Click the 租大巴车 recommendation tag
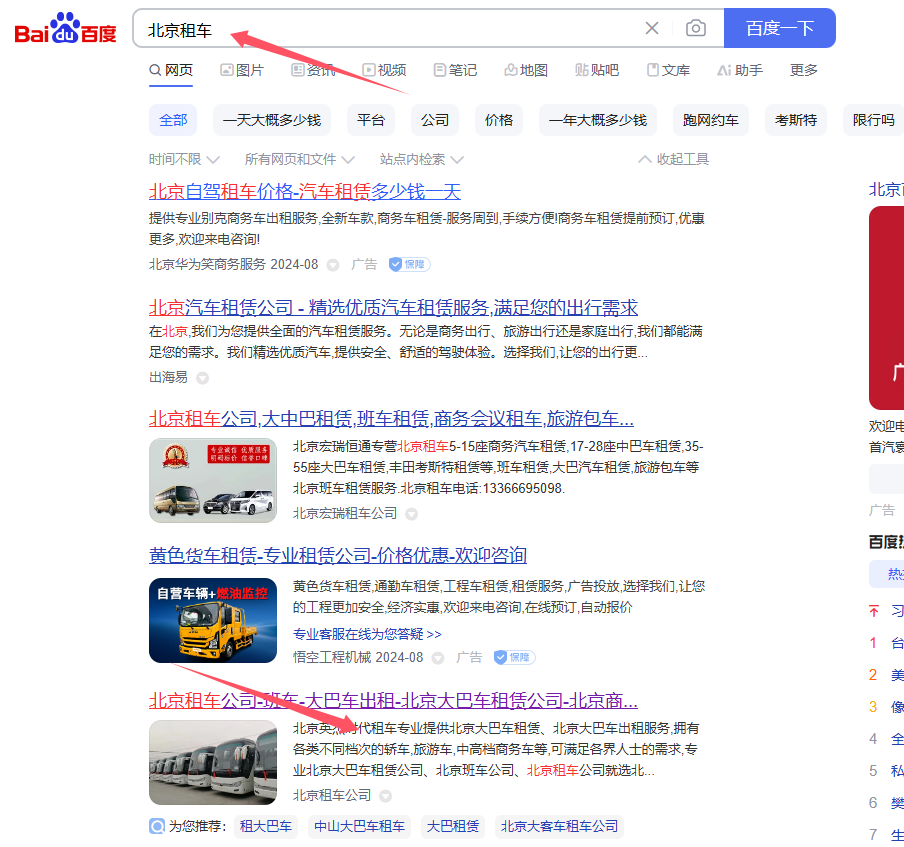The height and width of the screenshot is (847, 904). [x=266, y=827]
